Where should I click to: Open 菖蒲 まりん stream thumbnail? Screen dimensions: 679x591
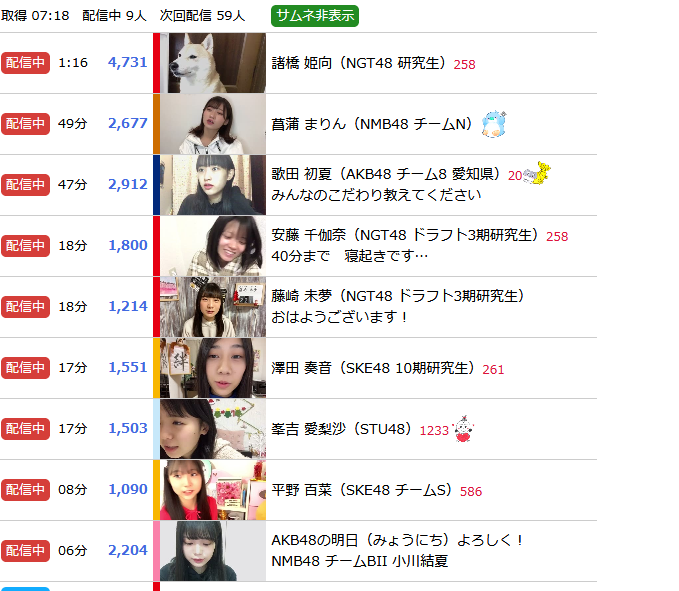(213, 124)
